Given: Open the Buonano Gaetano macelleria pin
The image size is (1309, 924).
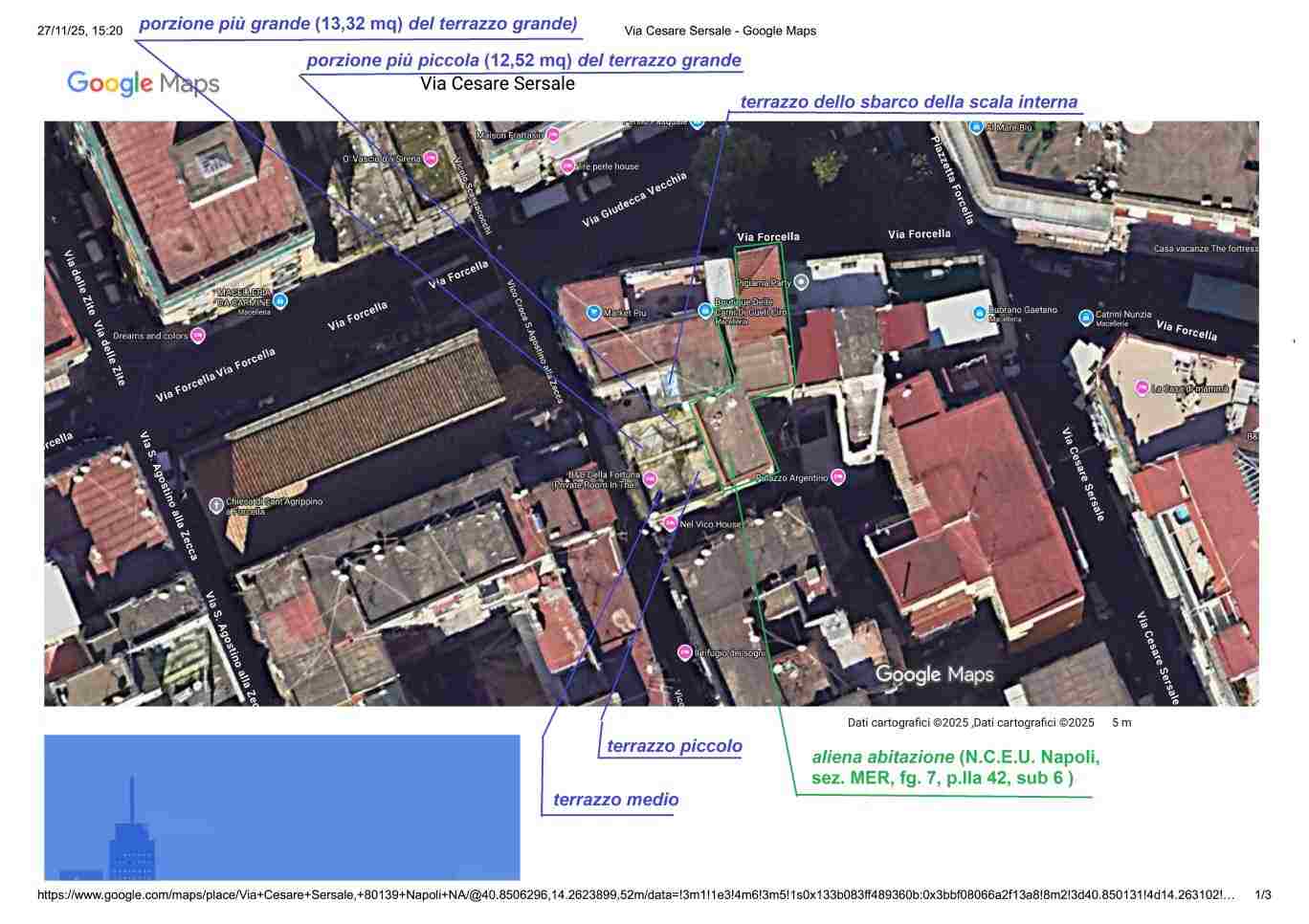Looking at the screenshot, I should [x=980, y=313].
